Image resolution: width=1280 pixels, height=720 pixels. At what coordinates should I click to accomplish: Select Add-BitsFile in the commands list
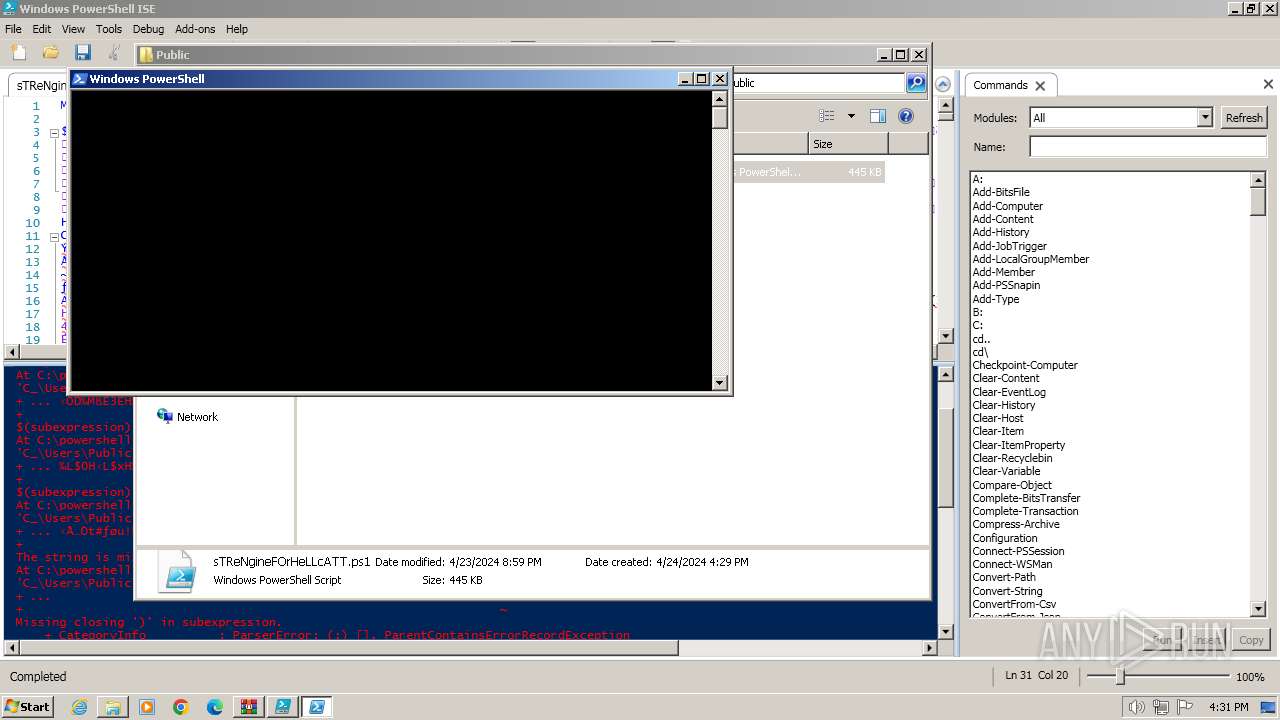point(1000,192)
